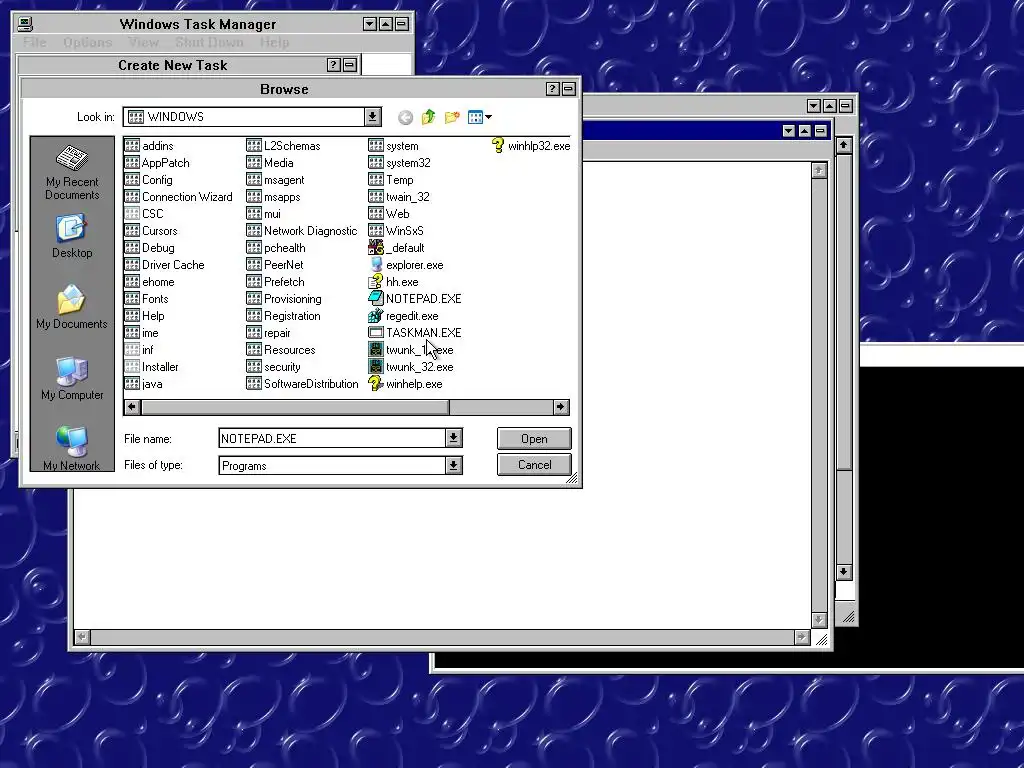The height and width of the screenshot is (768, 1024).
Task: Select the java folder
Action: click(144, 383)
